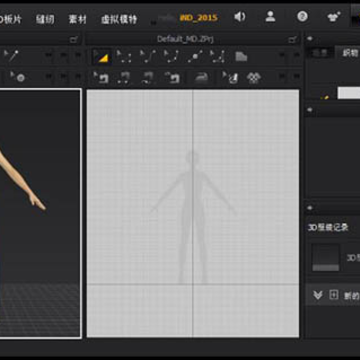Detach the 3D avatar window
The width and height of the screenshot is (360, 360).
pyautogui.click(x=74, y=40)
